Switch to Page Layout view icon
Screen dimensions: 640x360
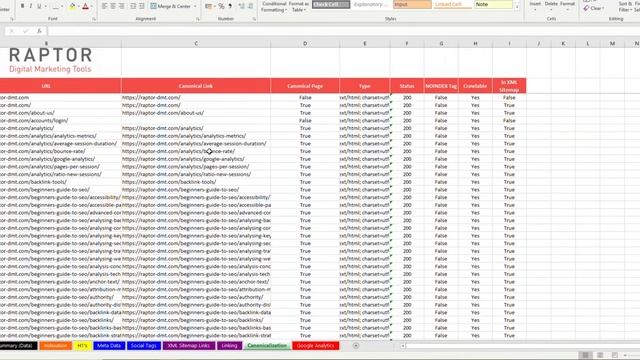pos(600,355)
